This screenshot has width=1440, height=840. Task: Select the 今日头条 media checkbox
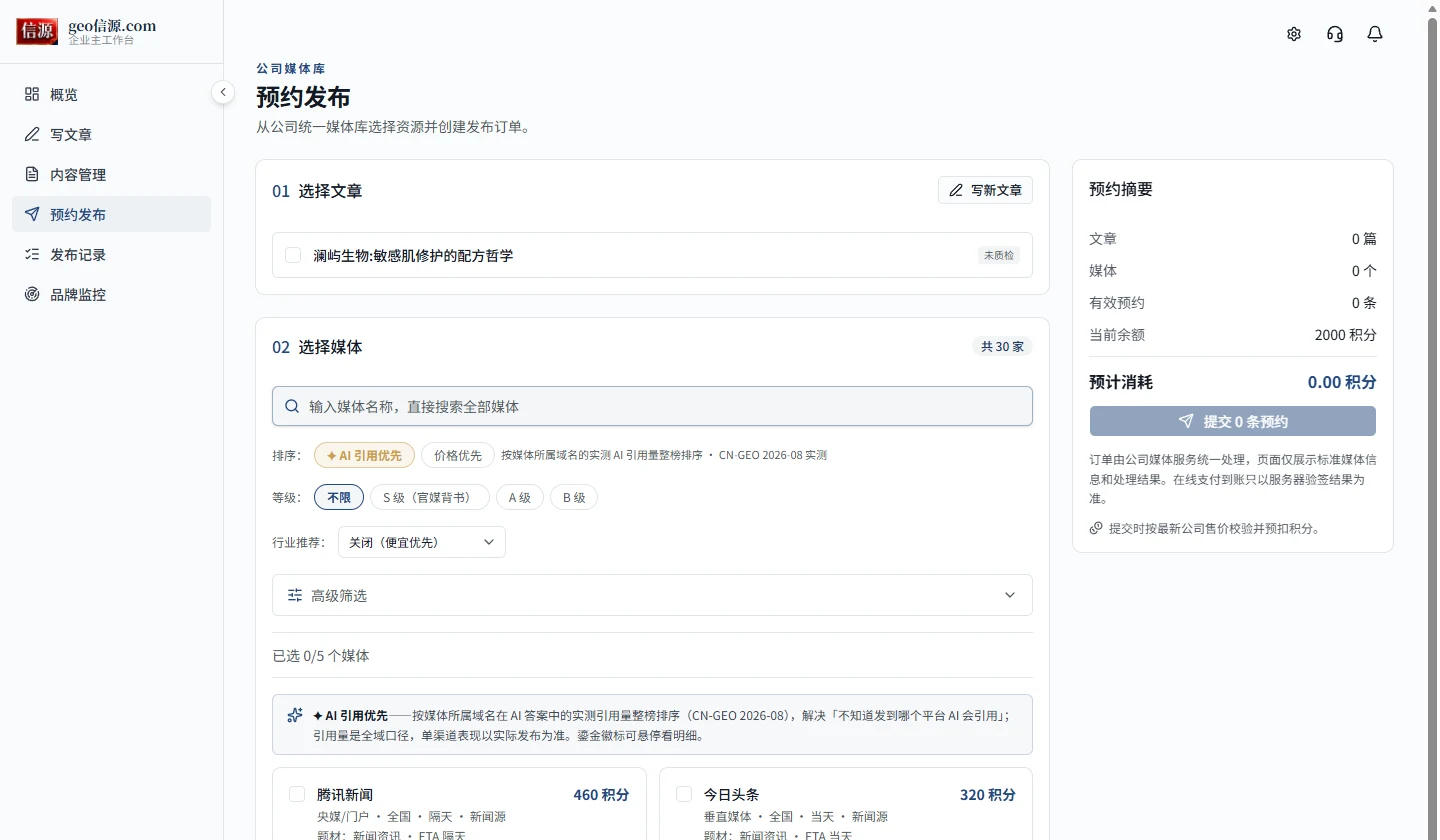coord(684,794)
